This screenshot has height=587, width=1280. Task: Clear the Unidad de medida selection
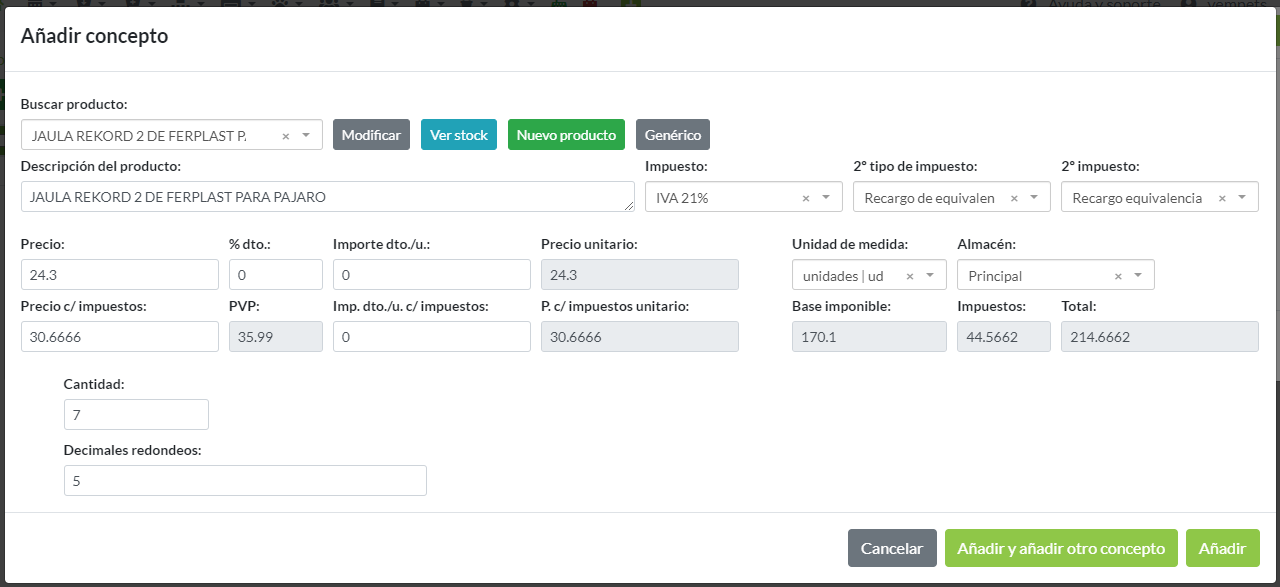tap(910, 276)
